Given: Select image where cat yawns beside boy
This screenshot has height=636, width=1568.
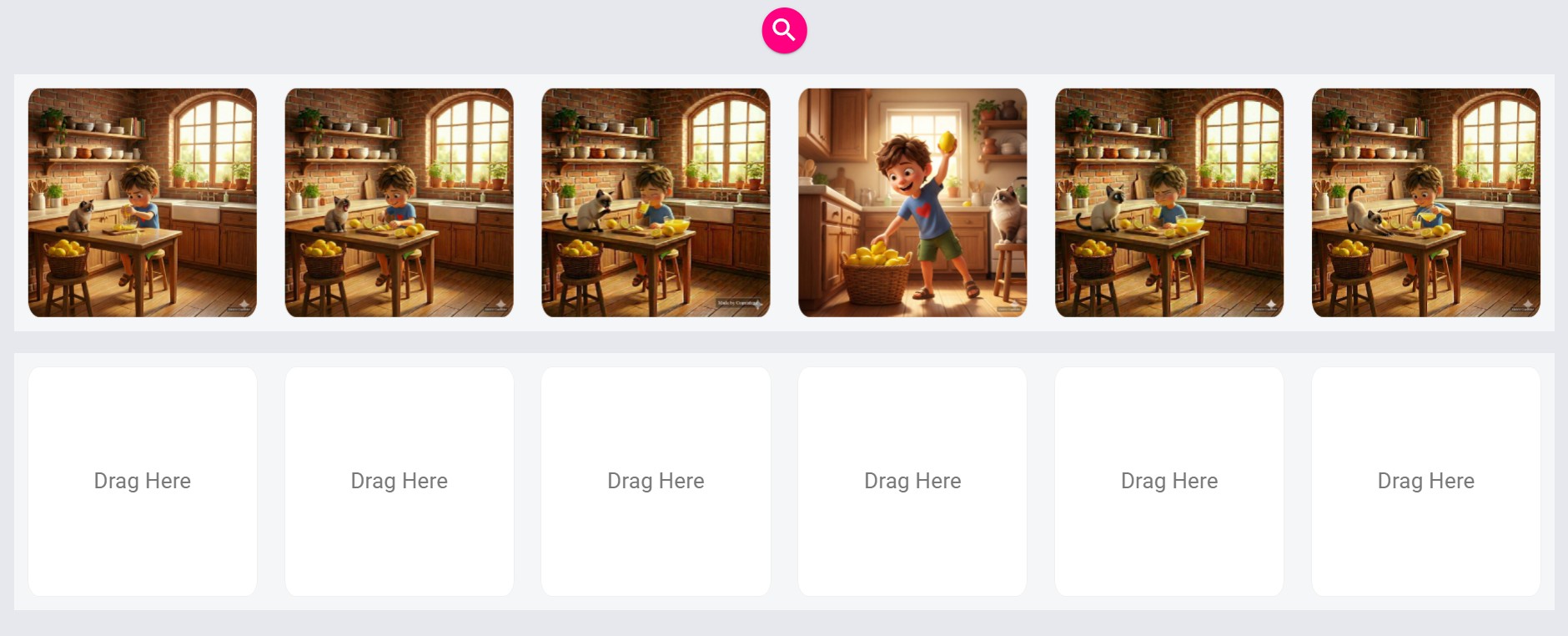Looking at the screenshot, I should point(400,203).
